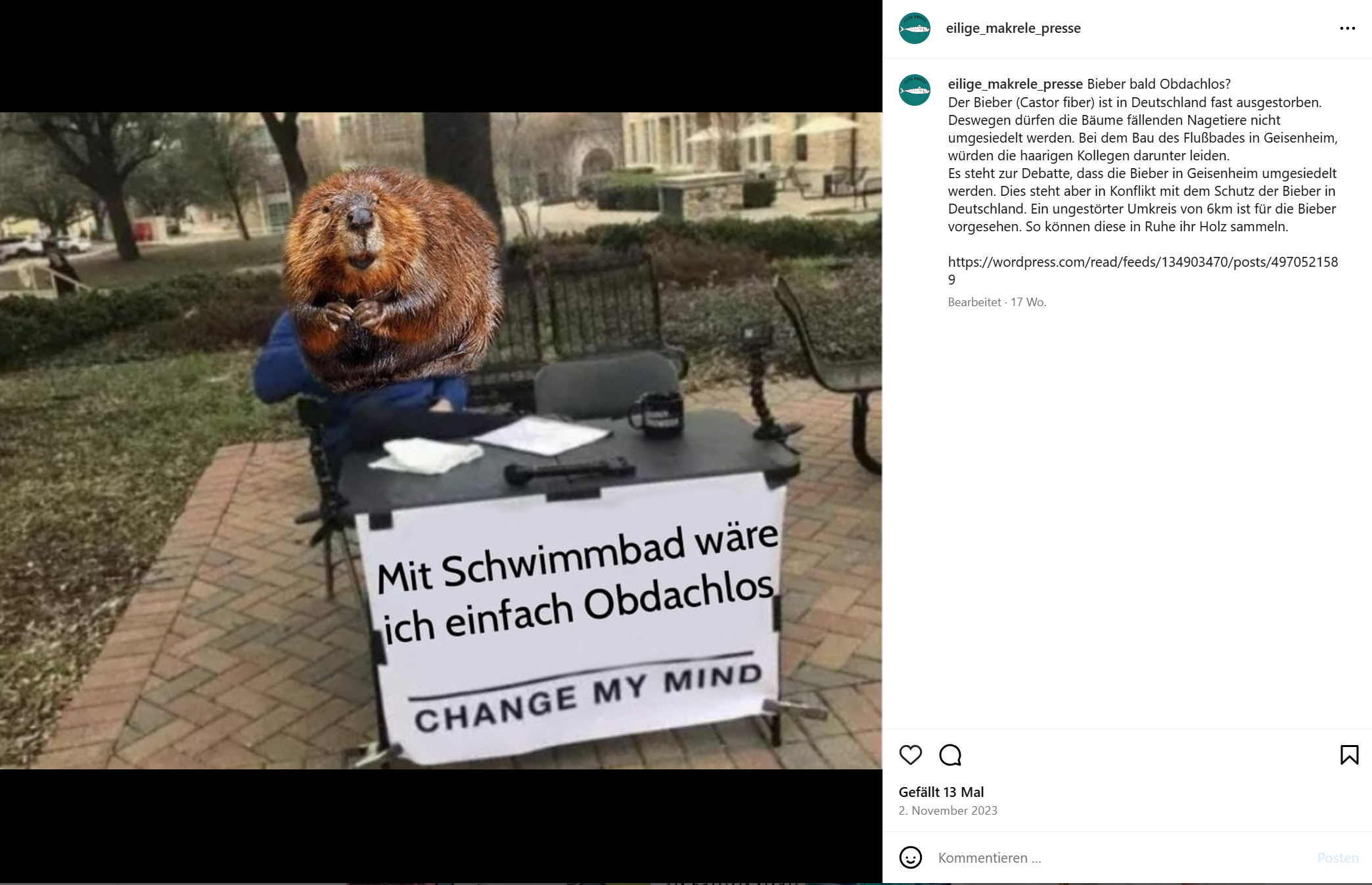
Task: Click the 2. November 2023 date
Action: [x=948, y=811]
